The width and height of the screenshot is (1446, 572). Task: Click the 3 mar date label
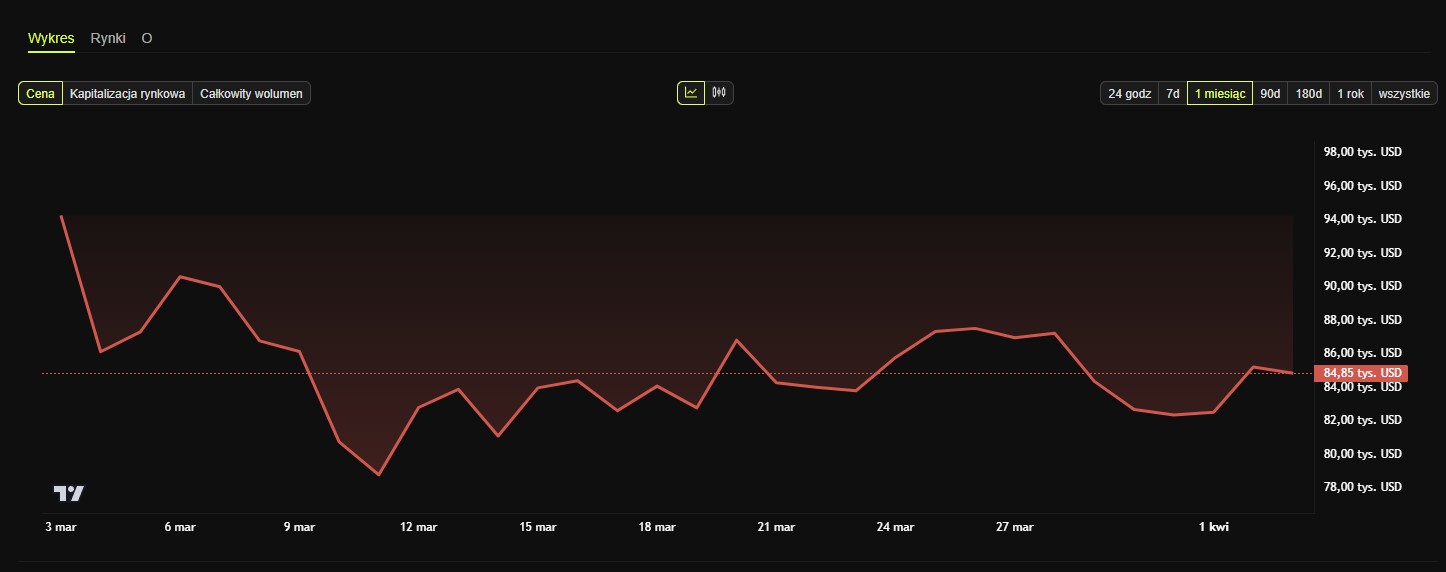60,527
